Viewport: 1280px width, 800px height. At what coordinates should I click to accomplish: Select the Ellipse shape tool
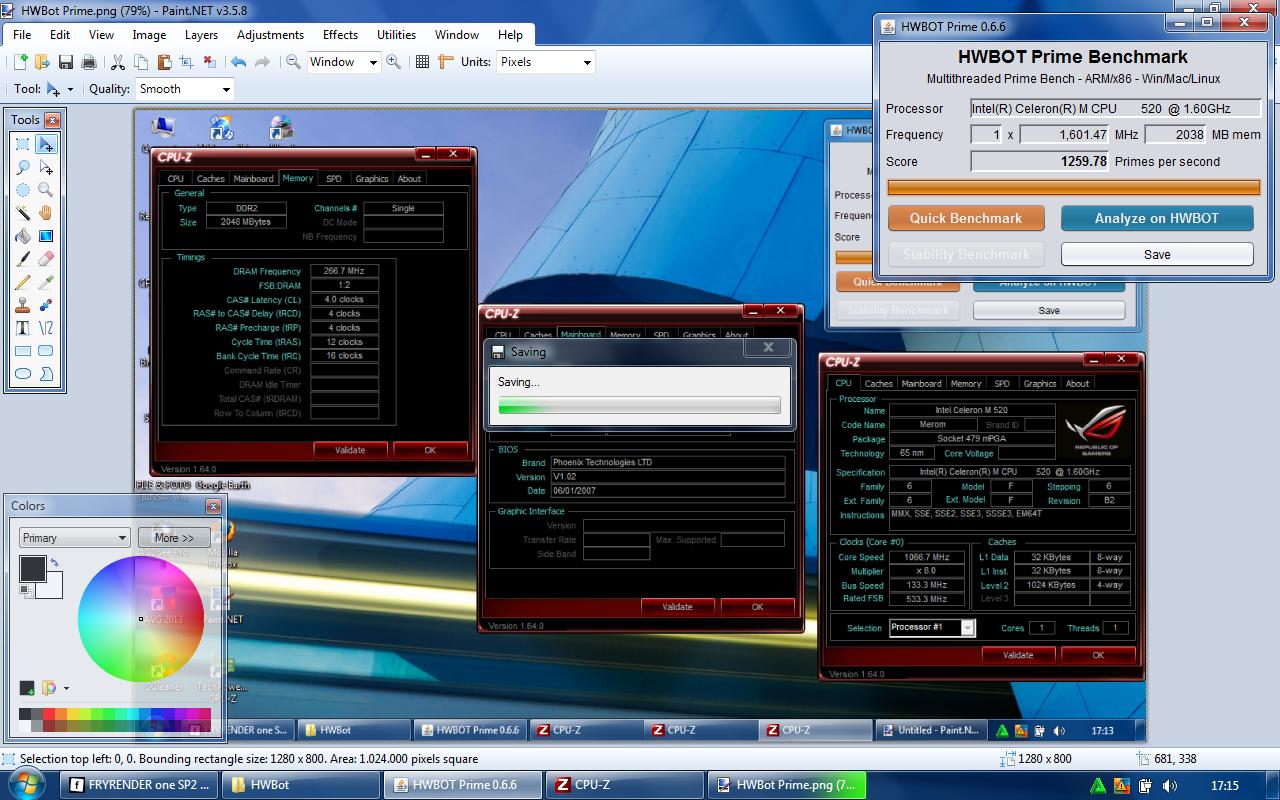(22, 374)
